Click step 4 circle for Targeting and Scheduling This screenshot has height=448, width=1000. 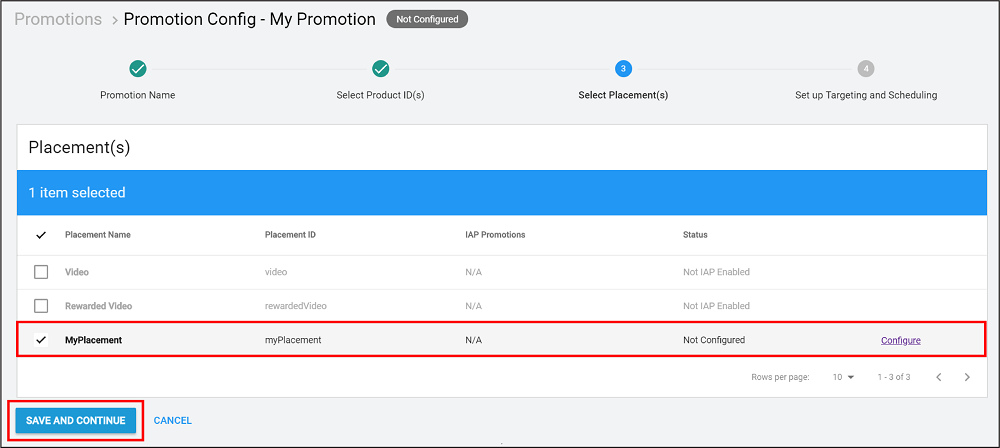click(x=865, y=68)
